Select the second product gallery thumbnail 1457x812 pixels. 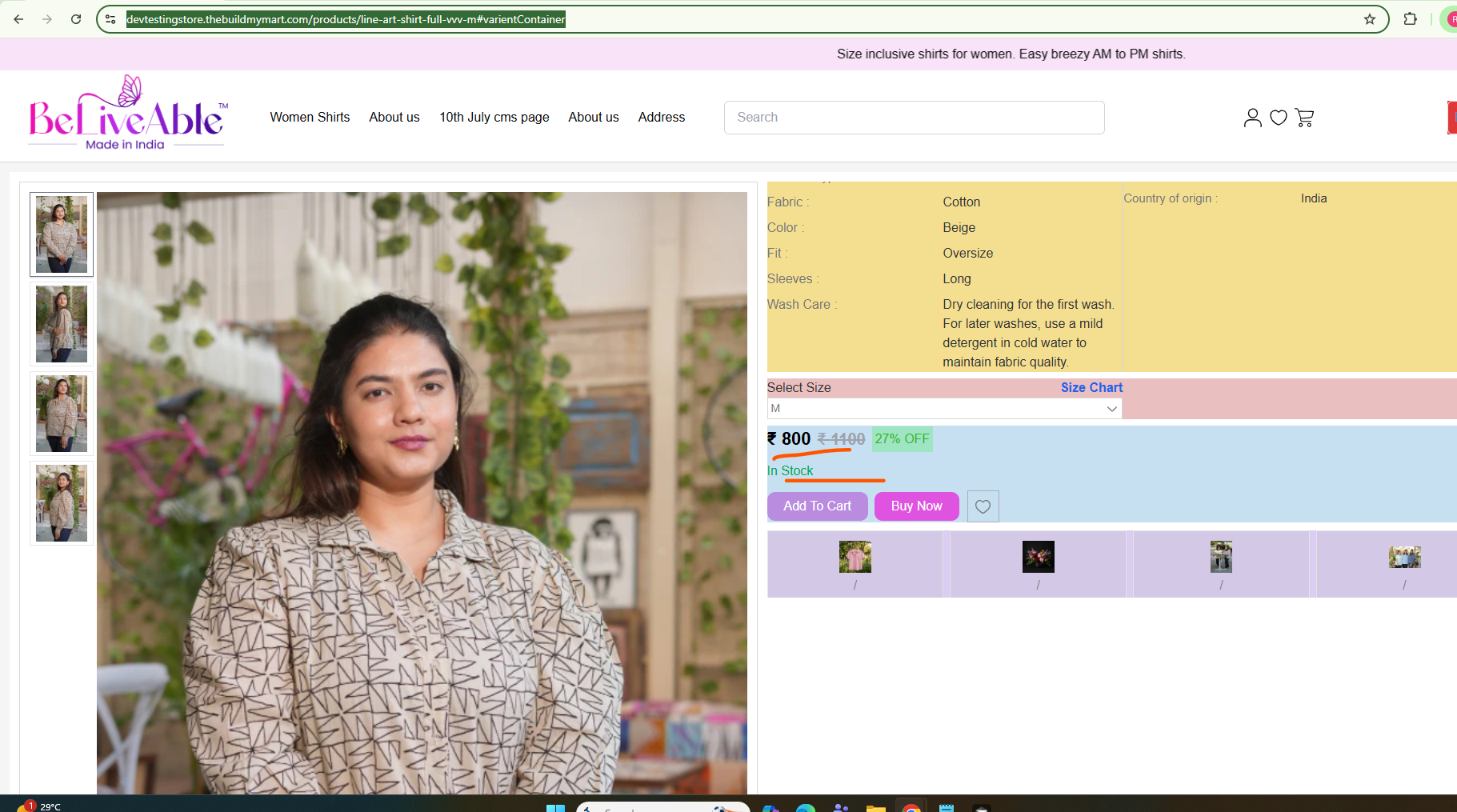[x=62, y=324]
